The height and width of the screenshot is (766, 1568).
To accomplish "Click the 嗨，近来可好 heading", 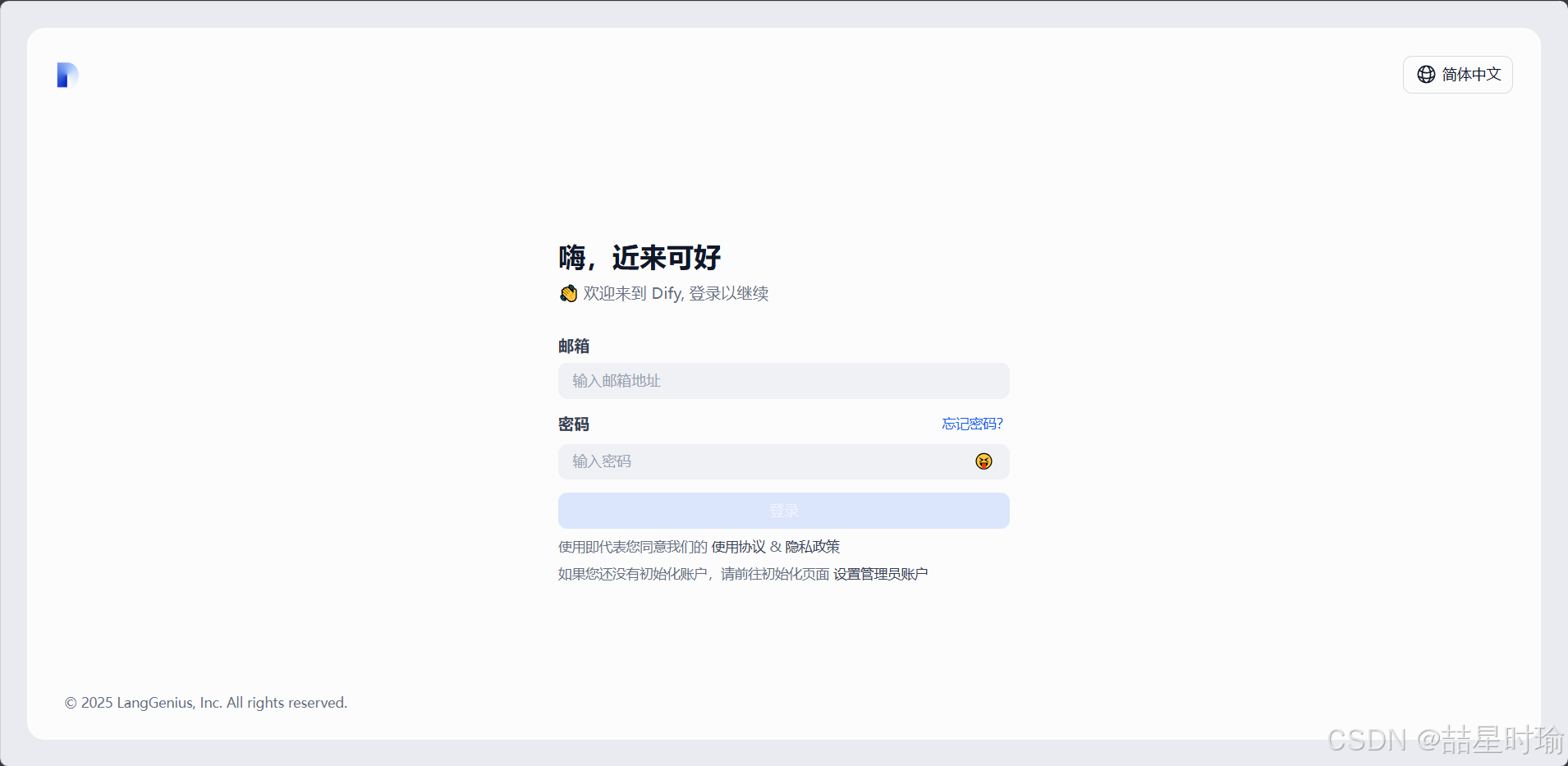I will click(640, 258).
